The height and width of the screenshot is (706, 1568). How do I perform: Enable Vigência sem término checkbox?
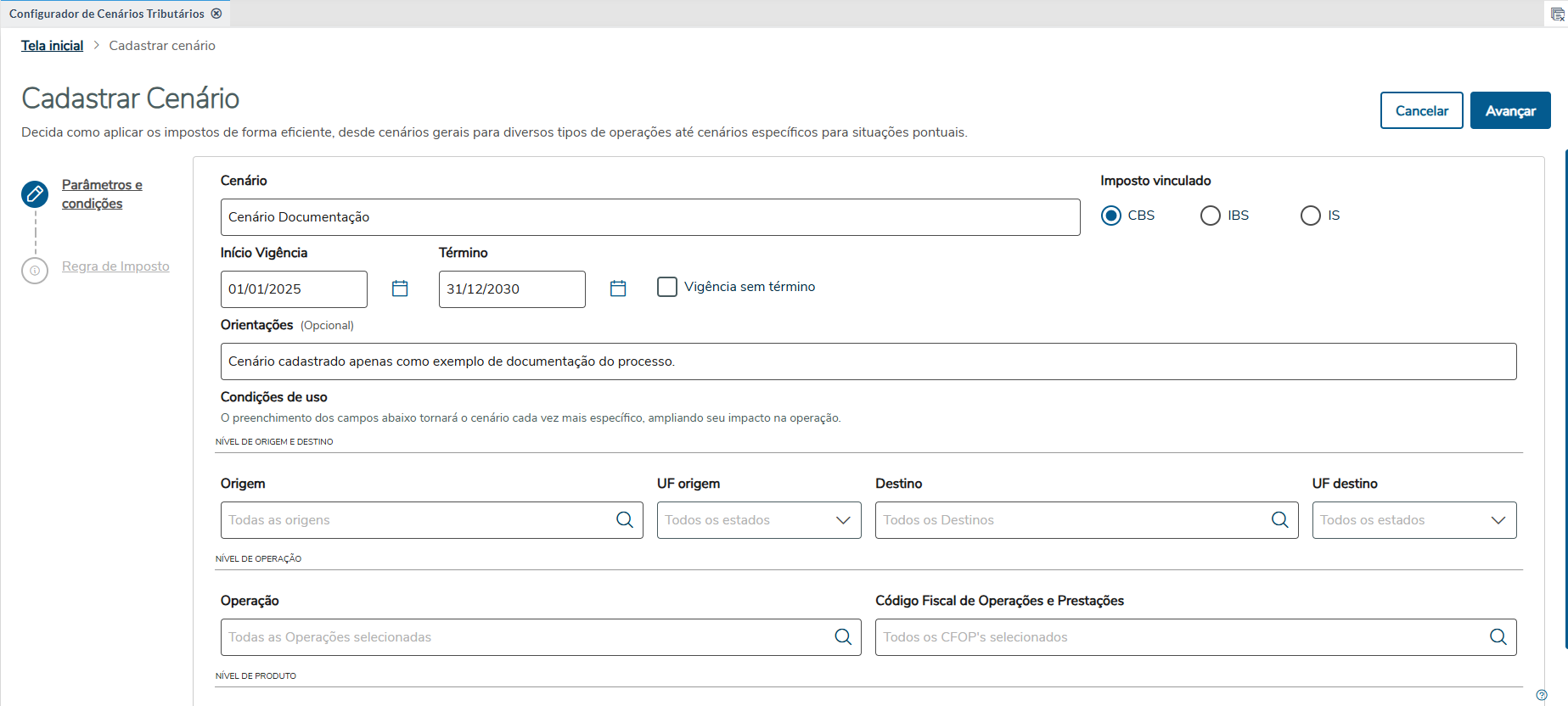pyautogui.click(x=667, y=287)
